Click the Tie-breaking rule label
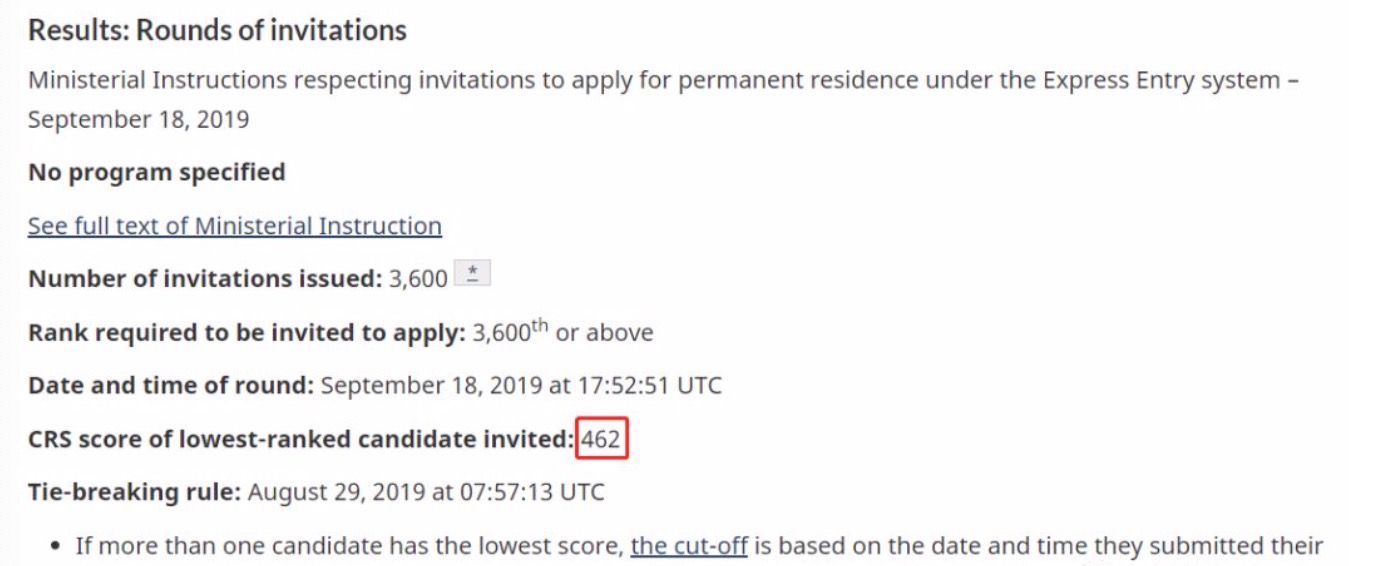The image size is (1396, 566). (135, 492)
